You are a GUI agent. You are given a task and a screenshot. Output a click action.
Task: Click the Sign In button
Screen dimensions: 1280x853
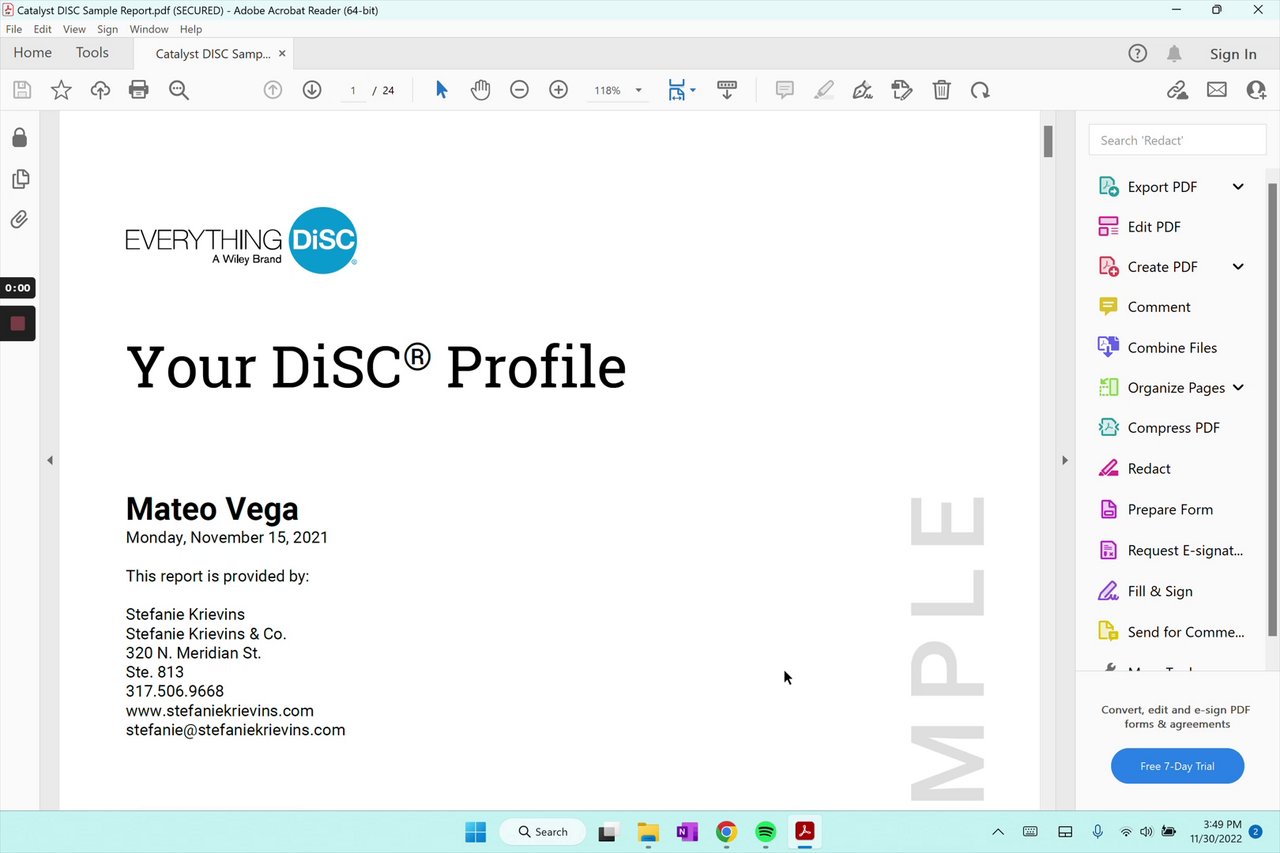pos(1233,54)
